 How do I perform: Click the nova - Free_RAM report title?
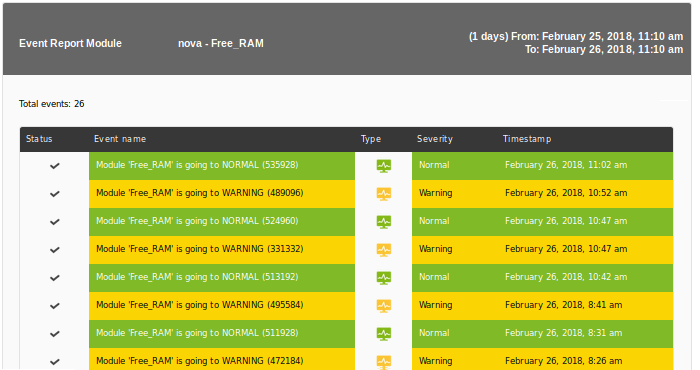pos(221,43)
